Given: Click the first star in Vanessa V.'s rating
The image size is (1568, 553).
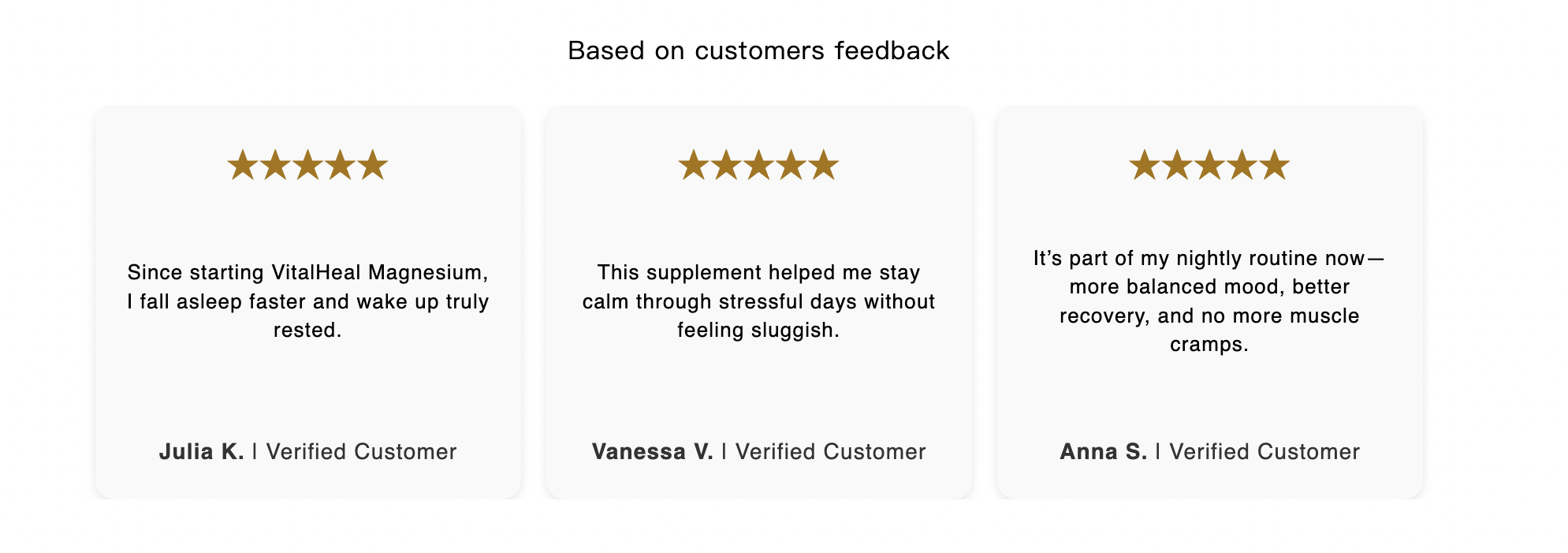Looking at the screenshot, I should 693,166.
